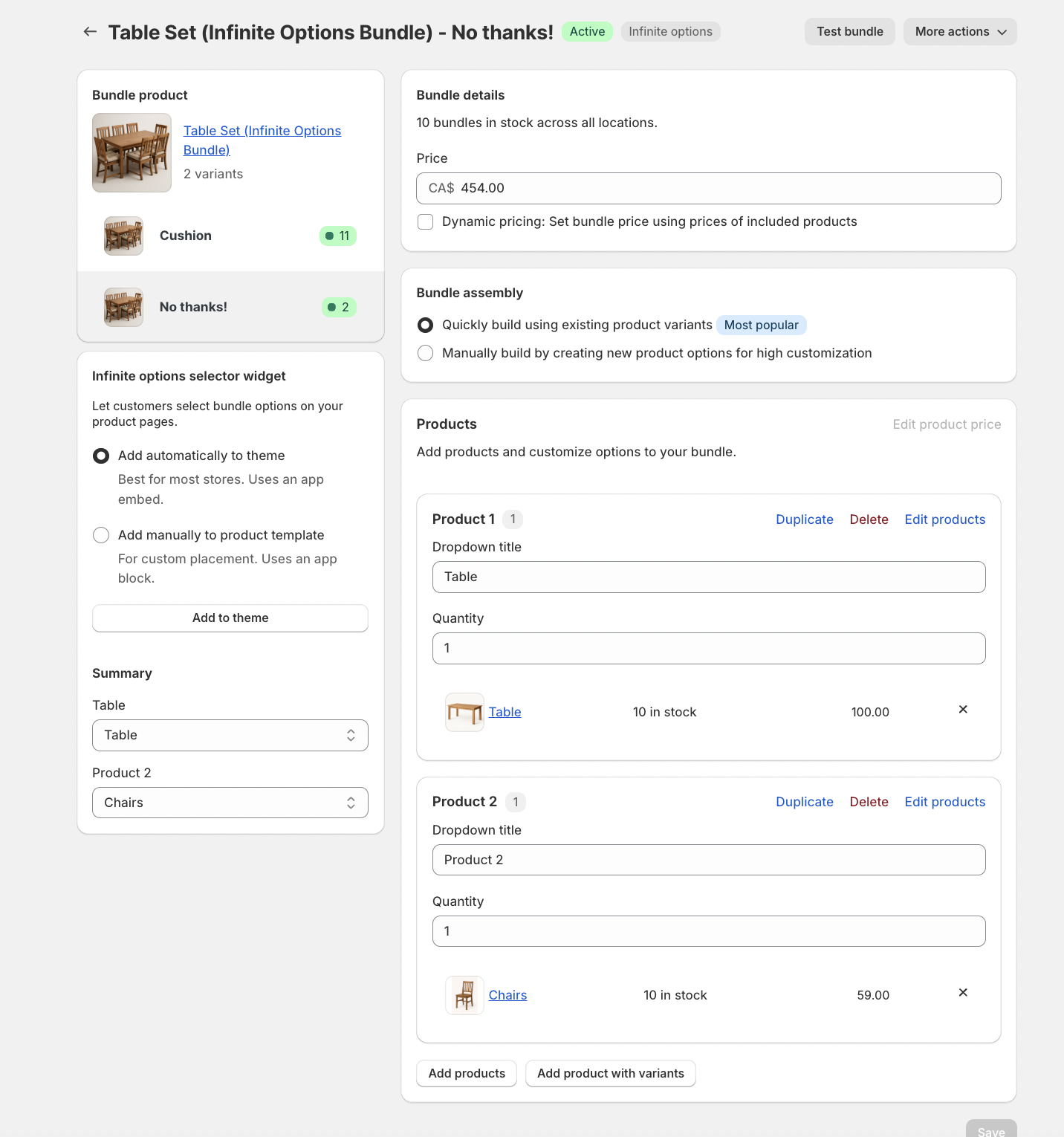This screenshot has width=1064, height=1137.
Task: Open the Table product link
Action: pyautogui.click(x=505, y=712)
